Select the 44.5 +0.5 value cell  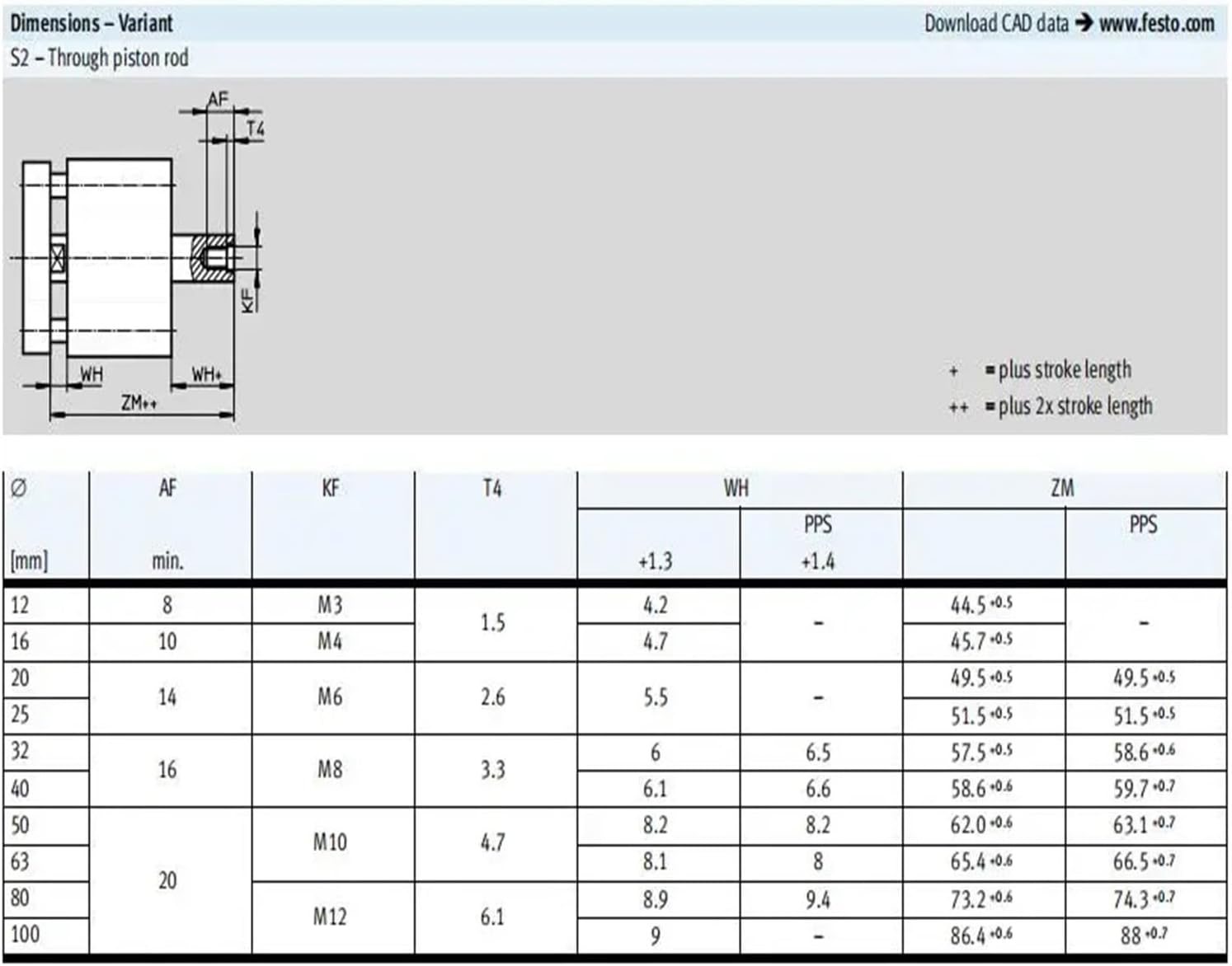coord(984,606)
